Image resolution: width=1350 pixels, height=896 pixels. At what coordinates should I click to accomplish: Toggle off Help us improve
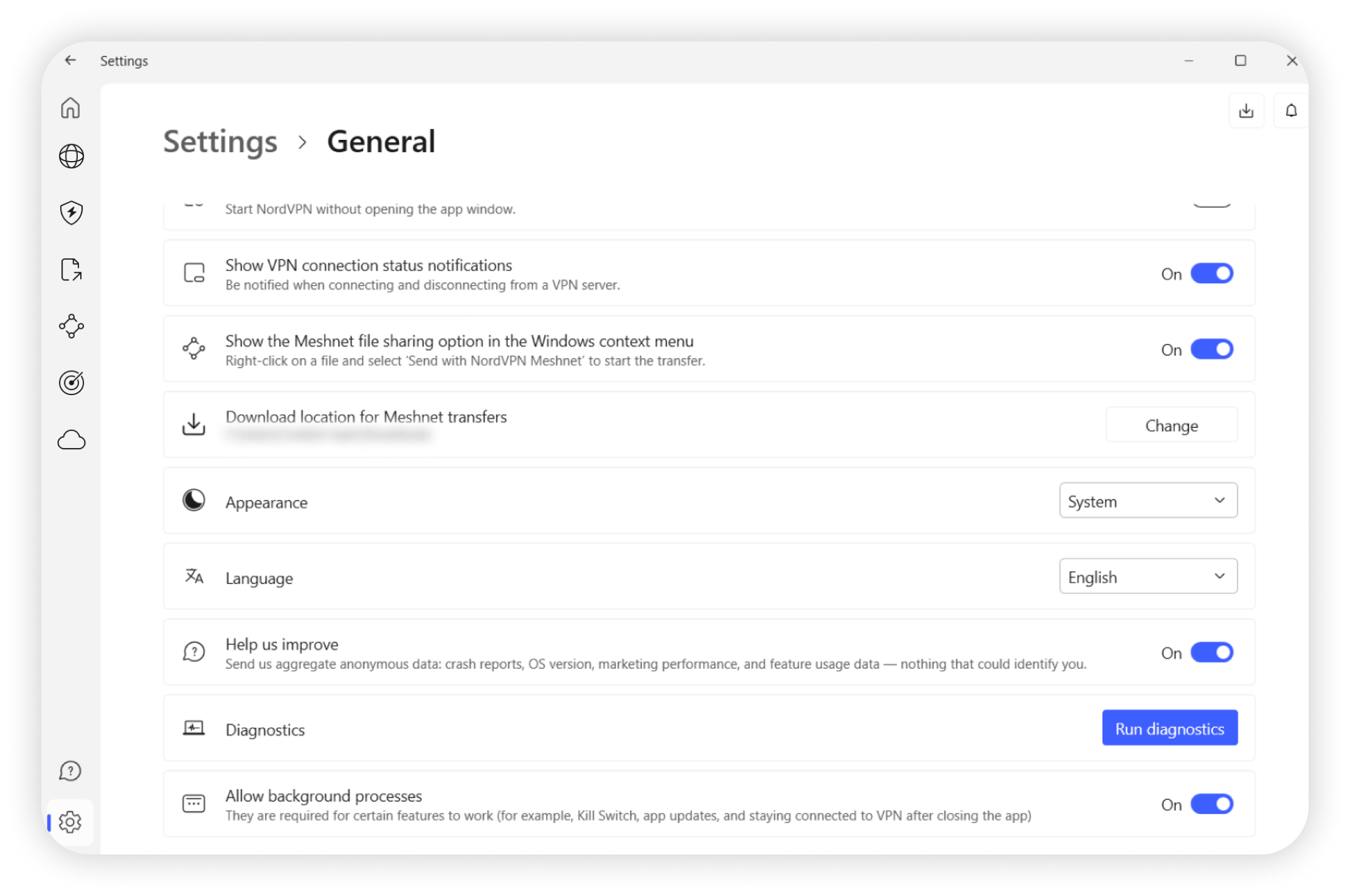tap(1211, 652)
